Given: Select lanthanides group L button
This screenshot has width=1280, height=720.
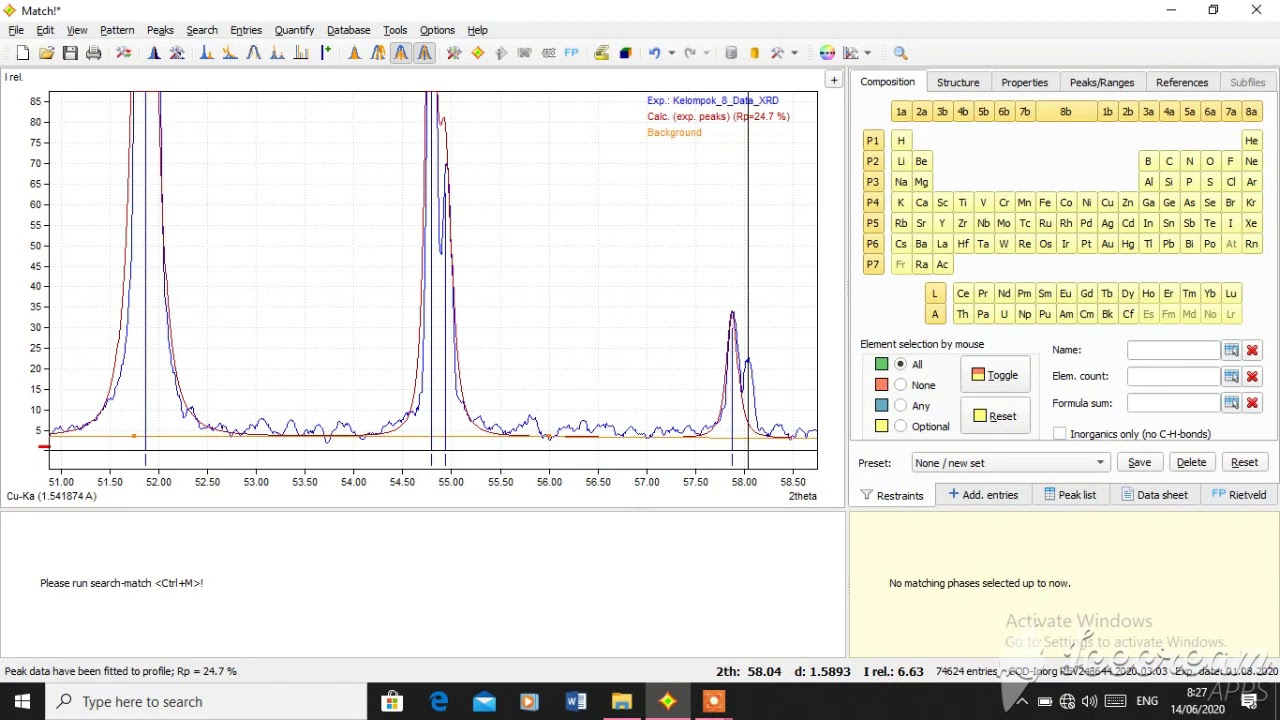Looking at the screenshot, I should coord(935,294).
